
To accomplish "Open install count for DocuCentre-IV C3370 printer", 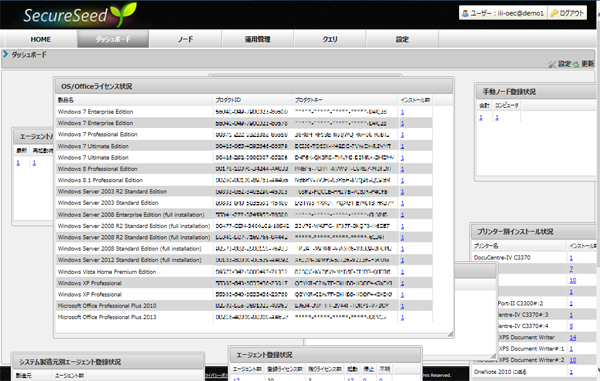I will (571, 258).
